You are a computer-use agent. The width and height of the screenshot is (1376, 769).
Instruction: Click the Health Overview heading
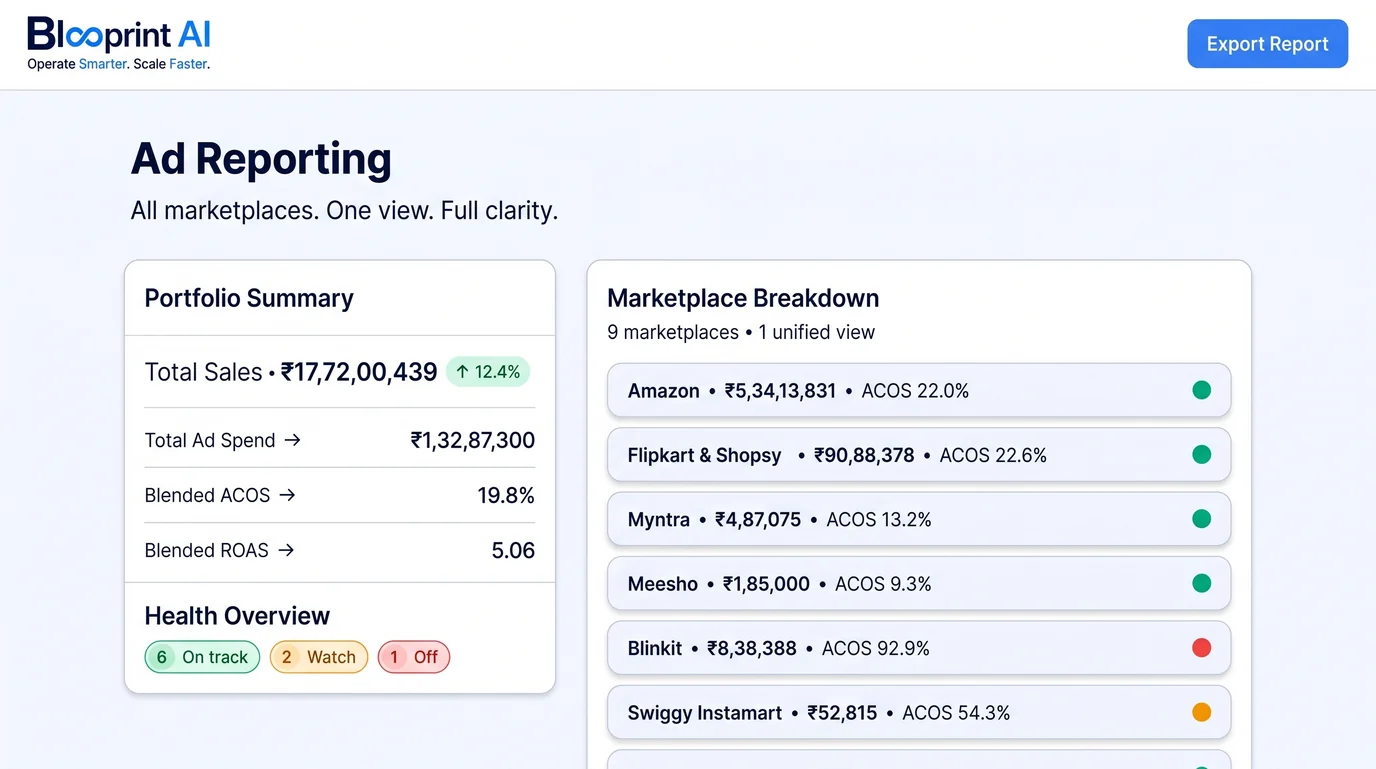click(237, 615)
